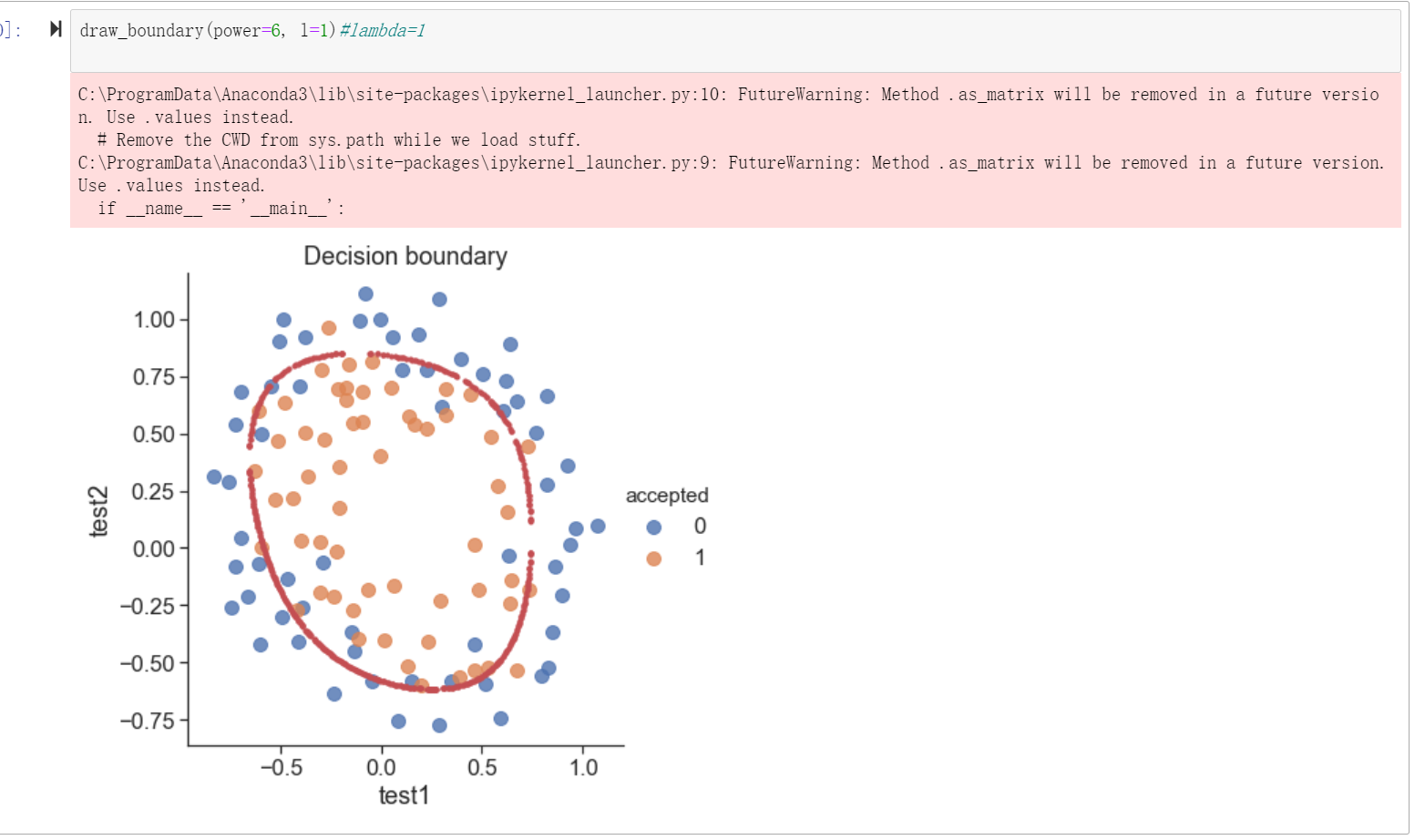Click the accepted legend header label
The height and width of the screenshot is (840, 1425).
(666, 496)
